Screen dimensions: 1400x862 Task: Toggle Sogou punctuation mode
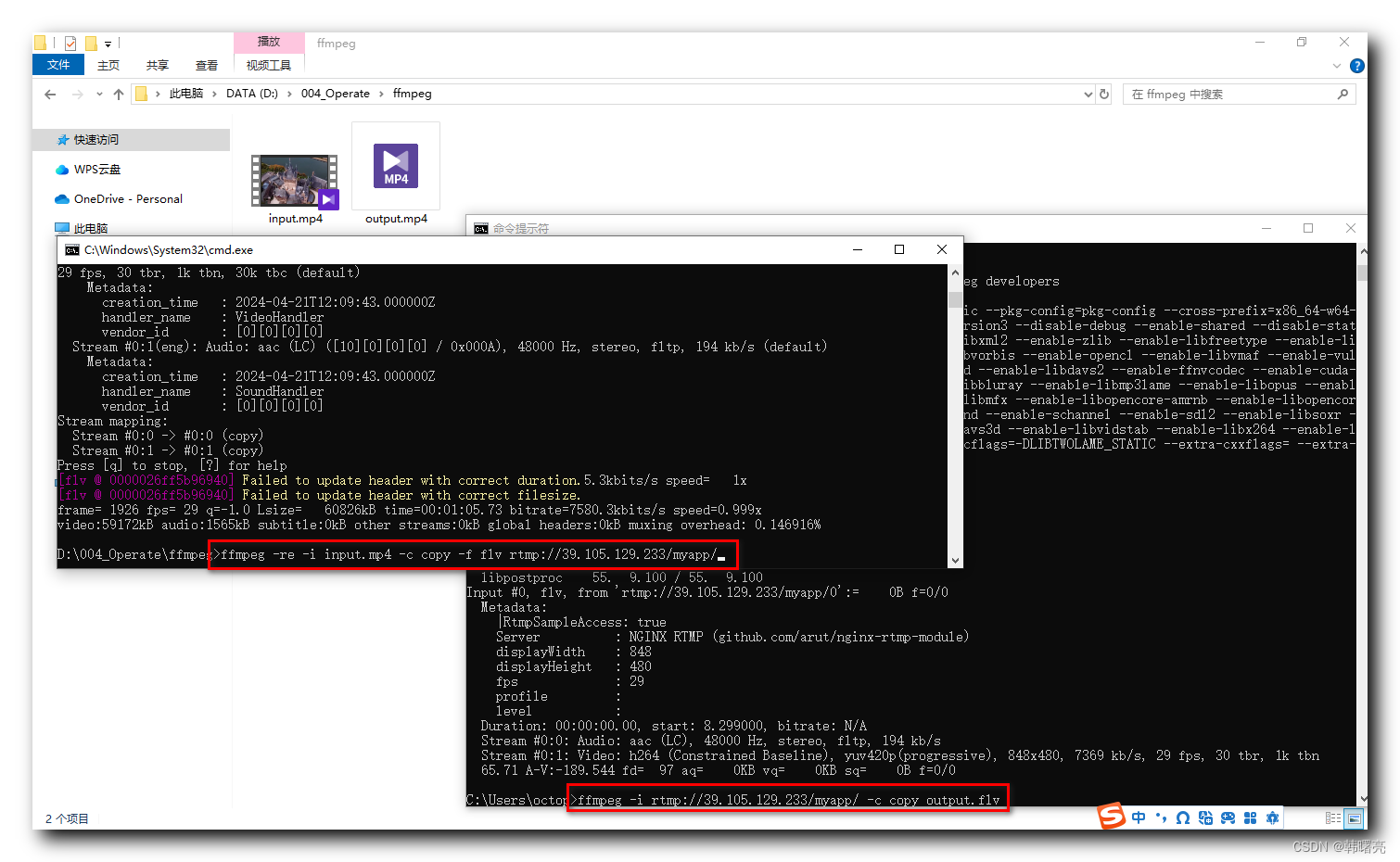[x=1161, y=818]
